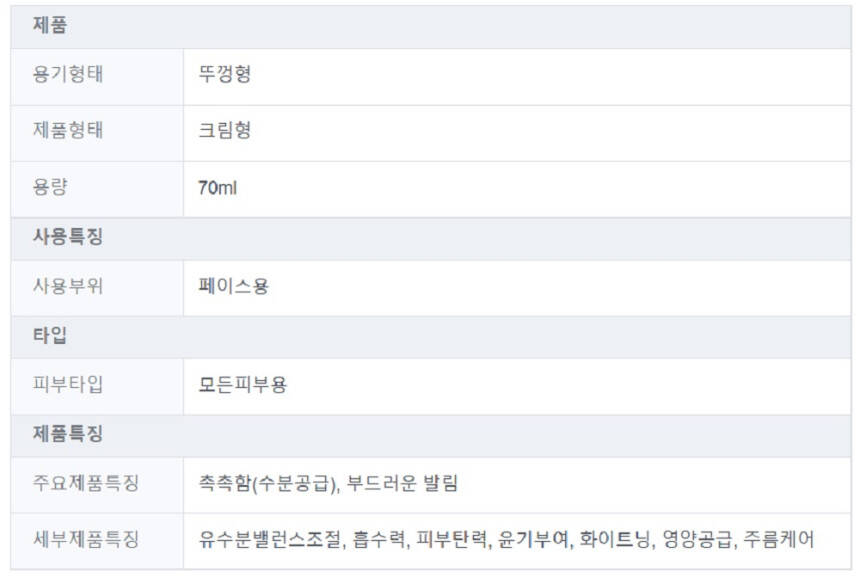Click the 촉촉함(수분공급) feature text
This screenshot has height=578, width=860.
click(x=267, y=483)
